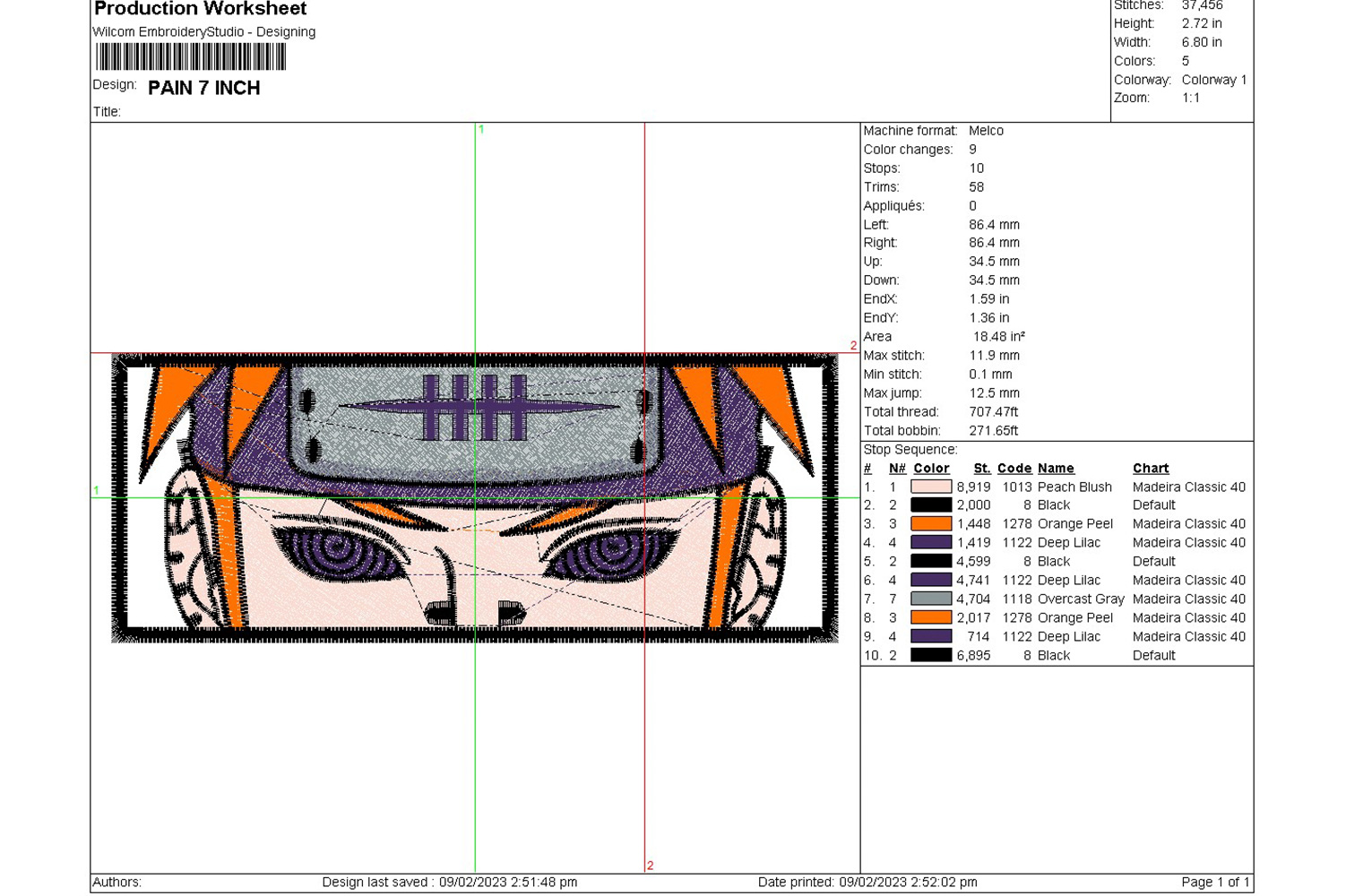Viewport: 1346px width, 896px height.
Task: Select the Deep Lilac swatch in stop 9
Action: coord(930,637)
